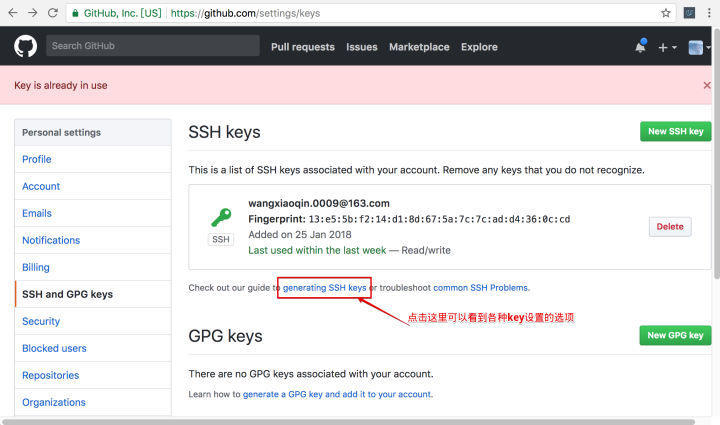Click the green SSH key icon
720x425 pixels.
pos(221,218)
